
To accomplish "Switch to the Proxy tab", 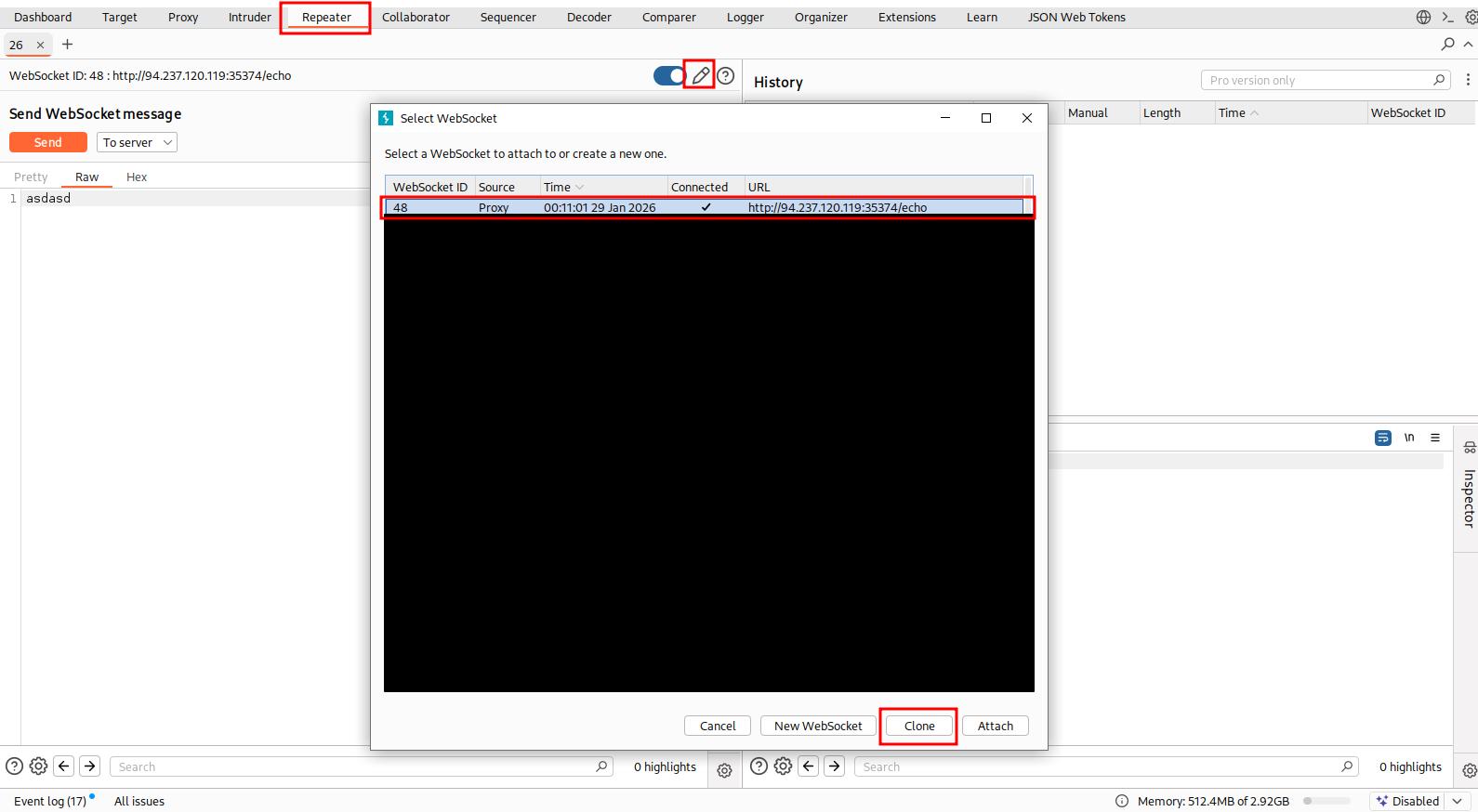I will [183, 17].
